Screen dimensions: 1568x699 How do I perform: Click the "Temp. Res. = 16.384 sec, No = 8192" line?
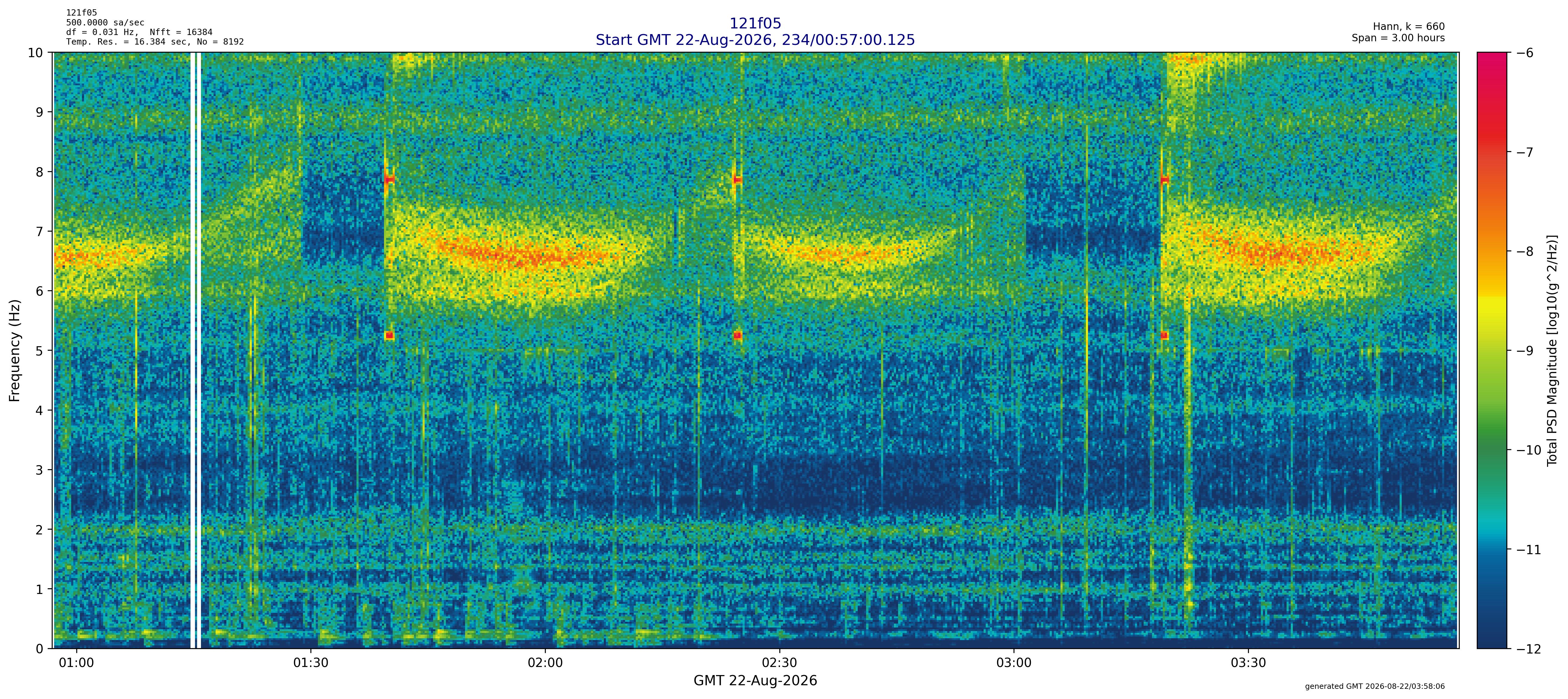pyautogui.click(x=155, y=42)
